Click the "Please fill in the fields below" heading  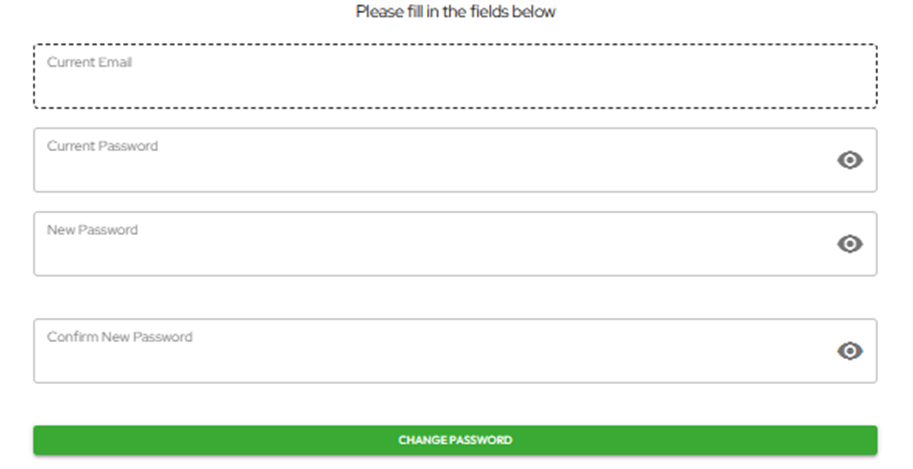pyautogui.click(x=455, y=12)
